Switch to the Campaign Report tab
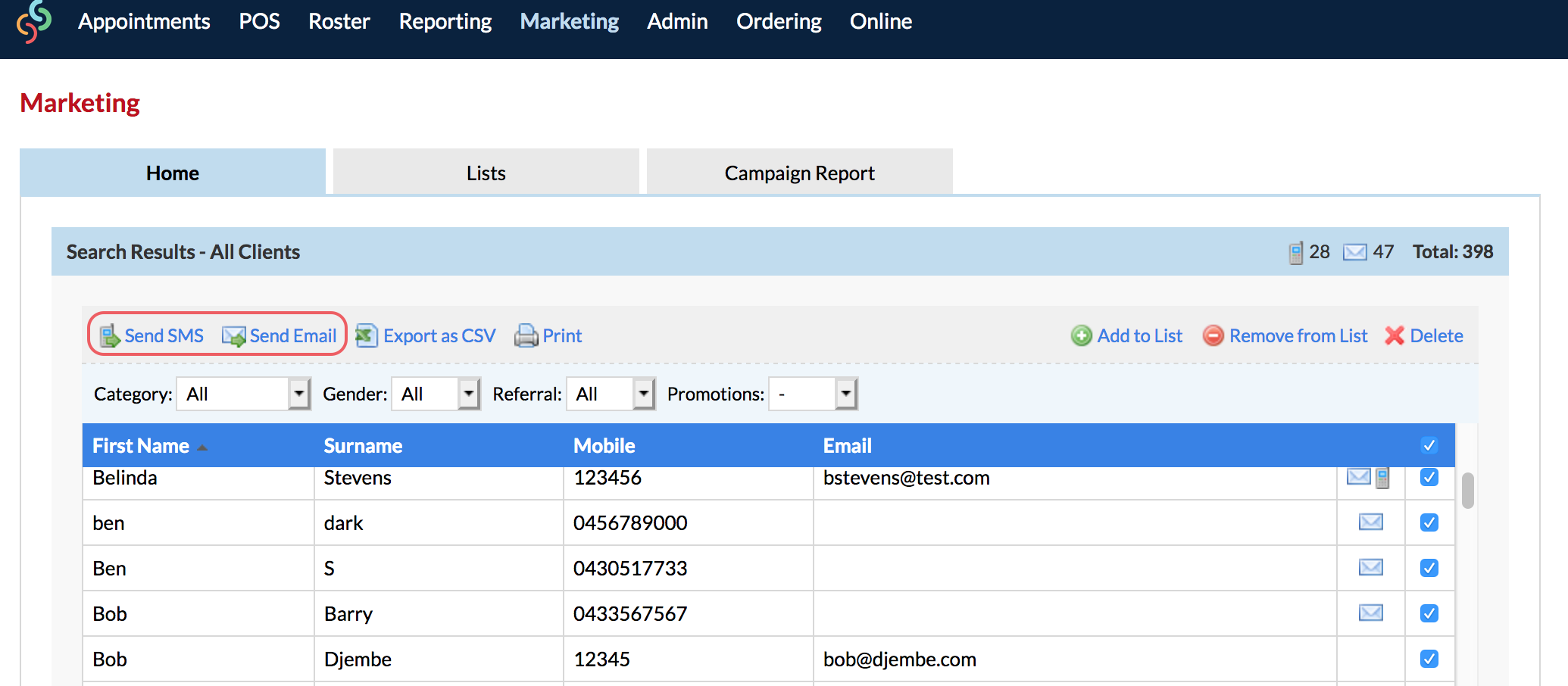Viewport: 1568px width, 686px height. tap(800, 173)
